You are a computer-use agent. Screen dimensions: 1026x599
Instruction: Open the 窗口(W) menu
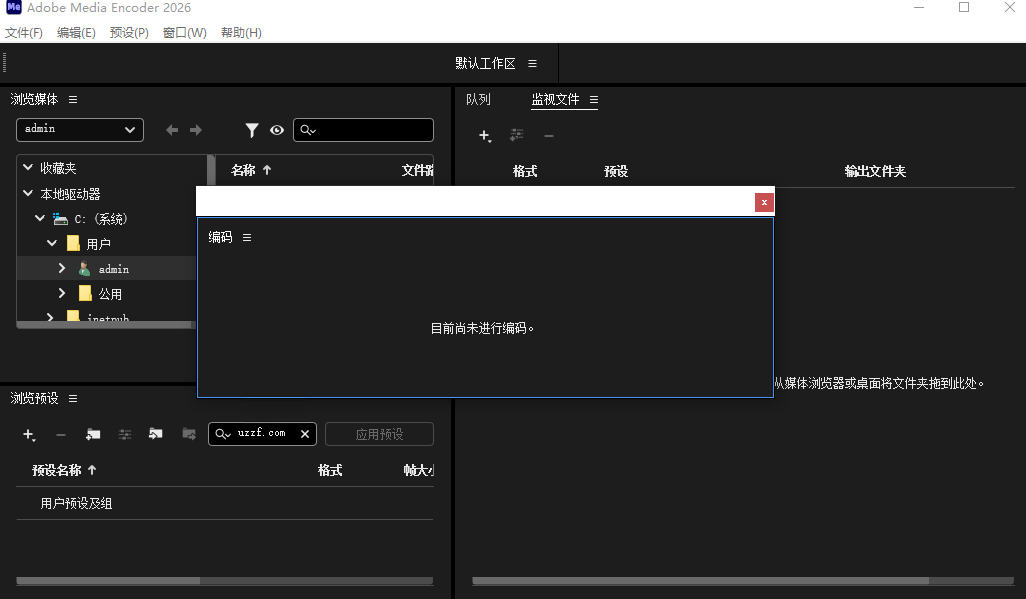coord(185,33)
